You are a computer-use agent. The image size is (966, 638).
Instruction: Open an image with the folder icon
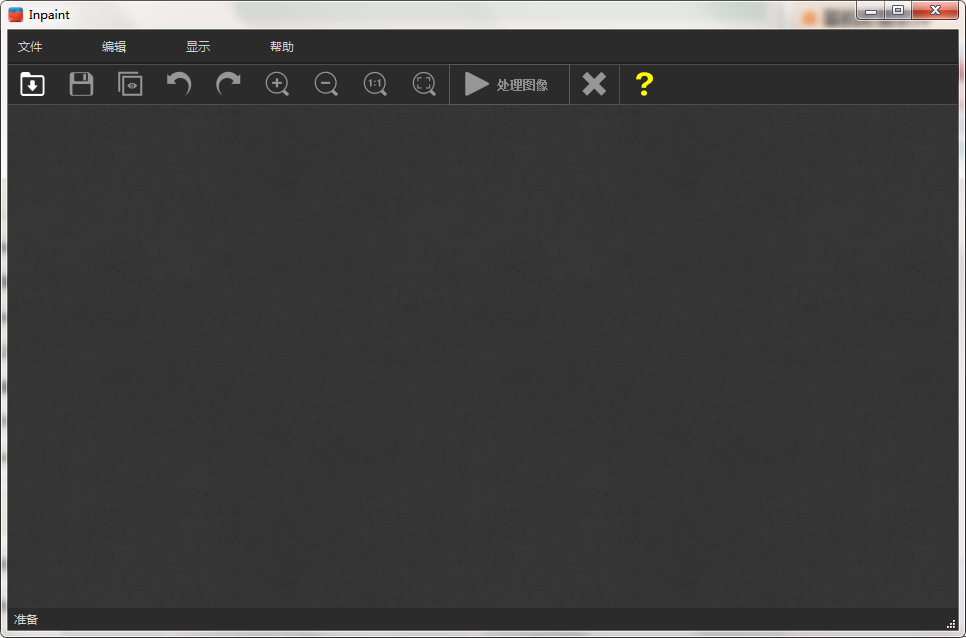[x=32, y=84]
